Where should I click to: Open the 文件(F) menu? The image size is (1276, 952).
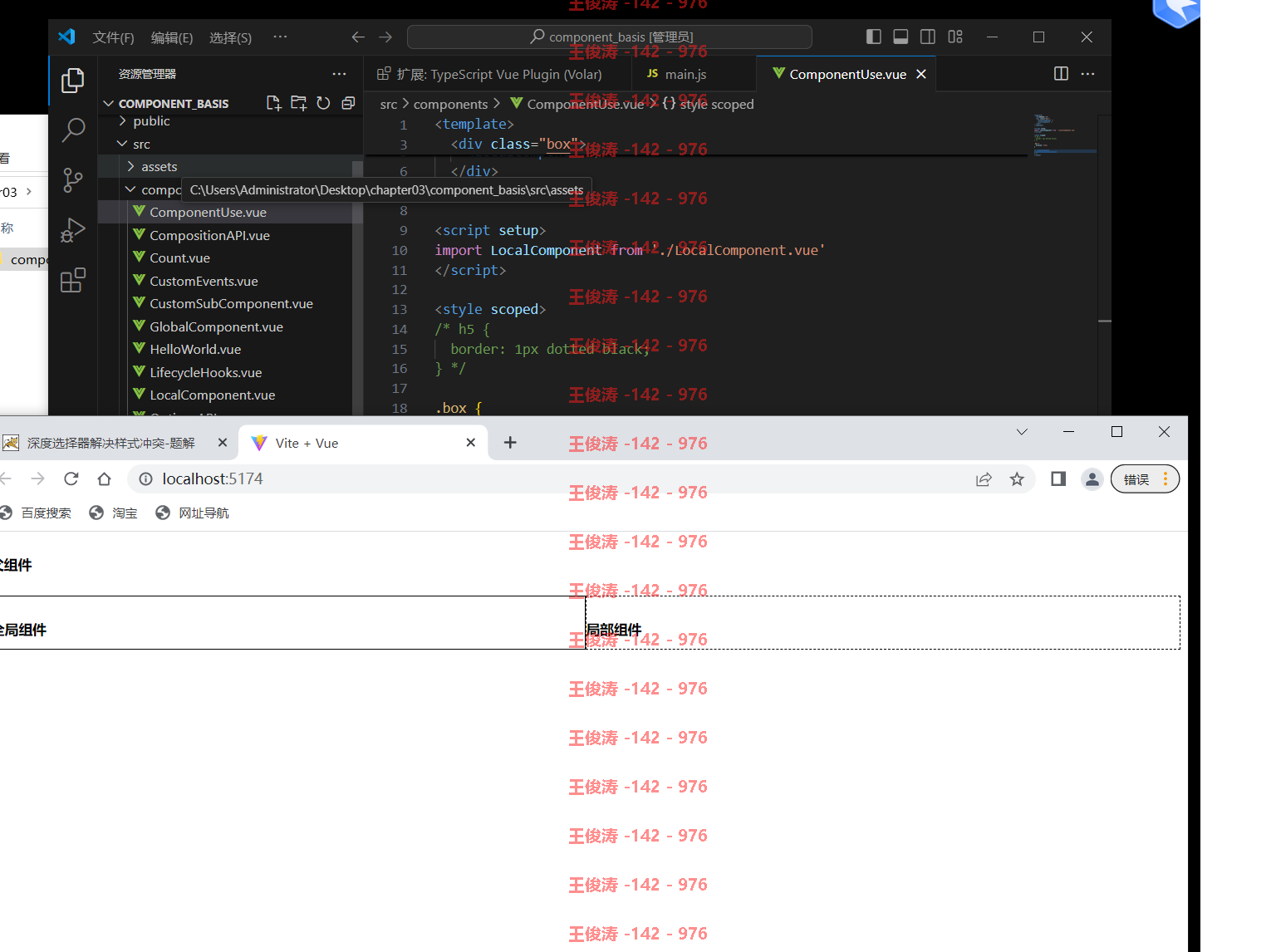tap(113, 37)
